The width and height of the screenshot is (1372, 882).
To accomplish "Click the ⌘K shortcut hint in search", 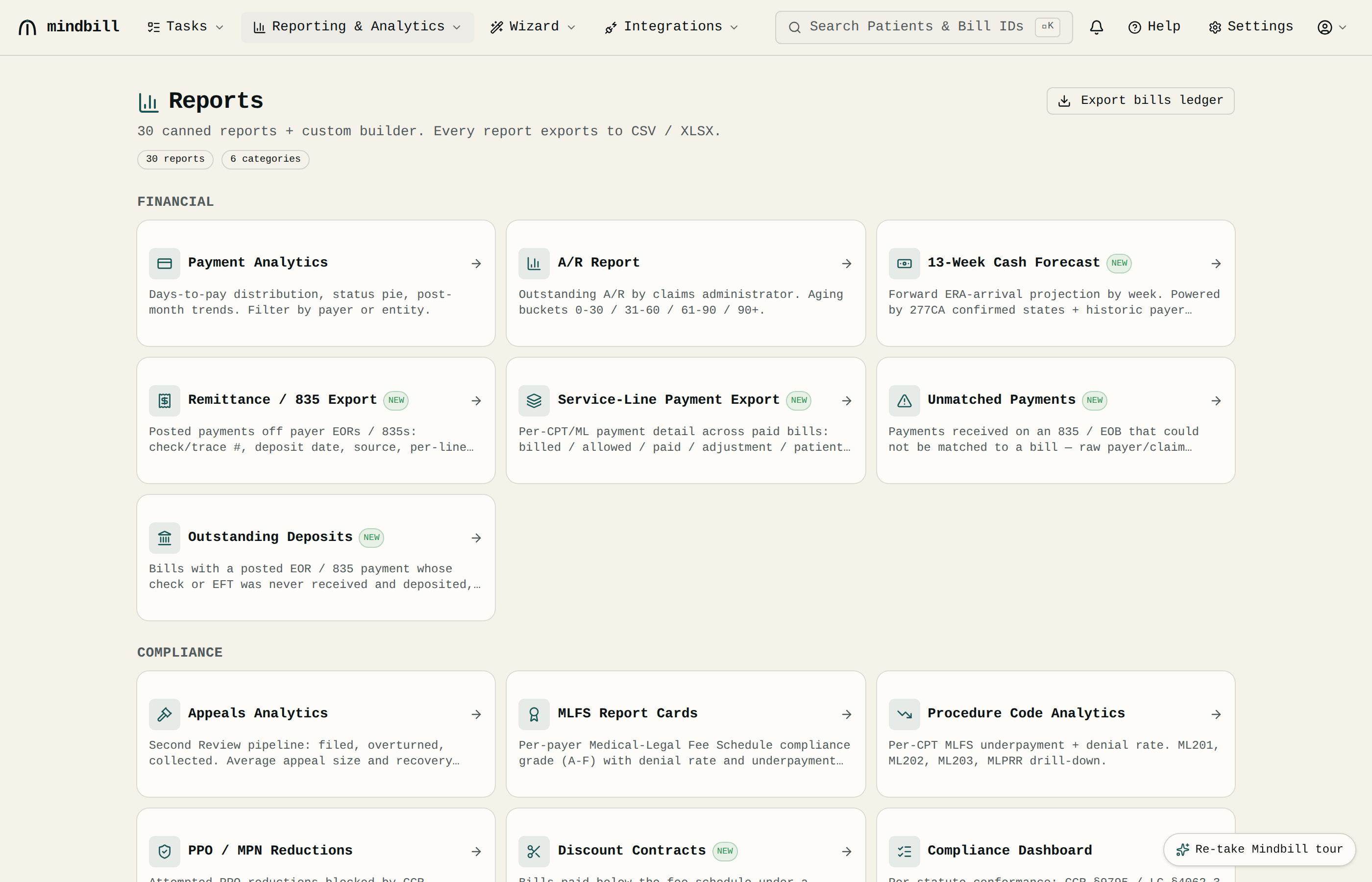I will coord(1047,27).
